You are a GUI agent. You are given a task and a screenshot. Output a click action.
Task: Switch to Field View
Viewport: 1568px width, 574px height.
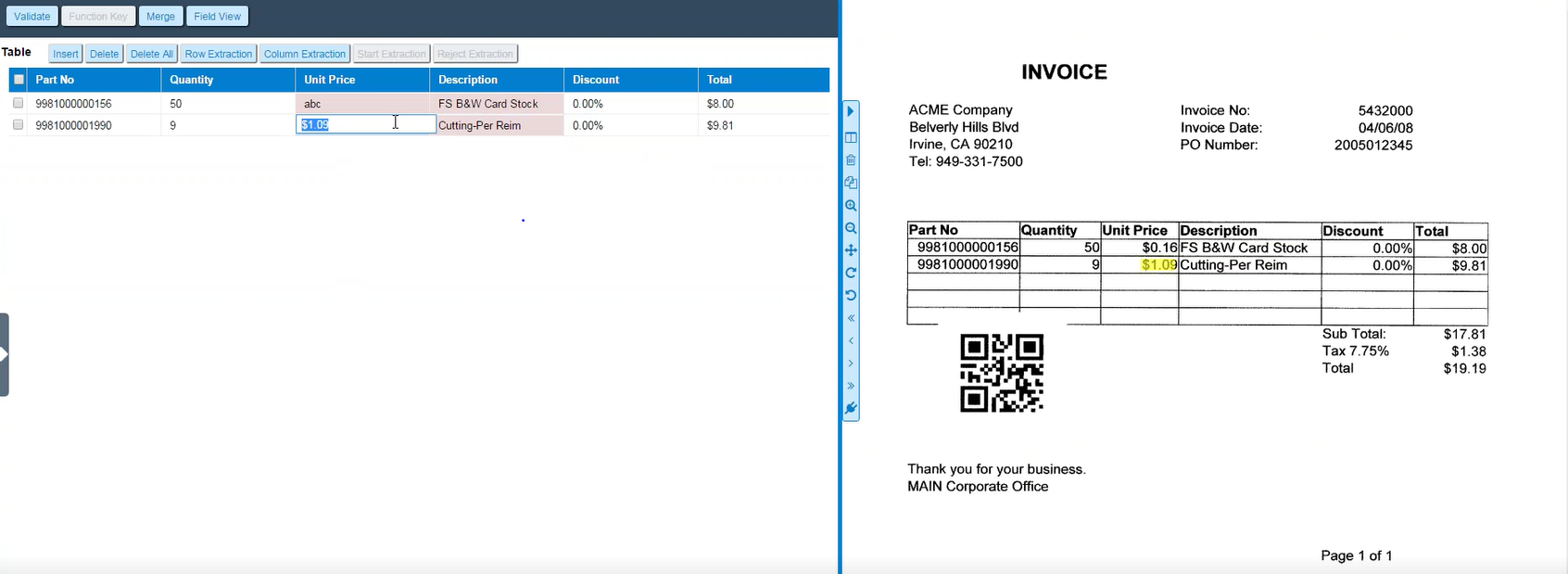pyautogui.click(x=217, y=17)
